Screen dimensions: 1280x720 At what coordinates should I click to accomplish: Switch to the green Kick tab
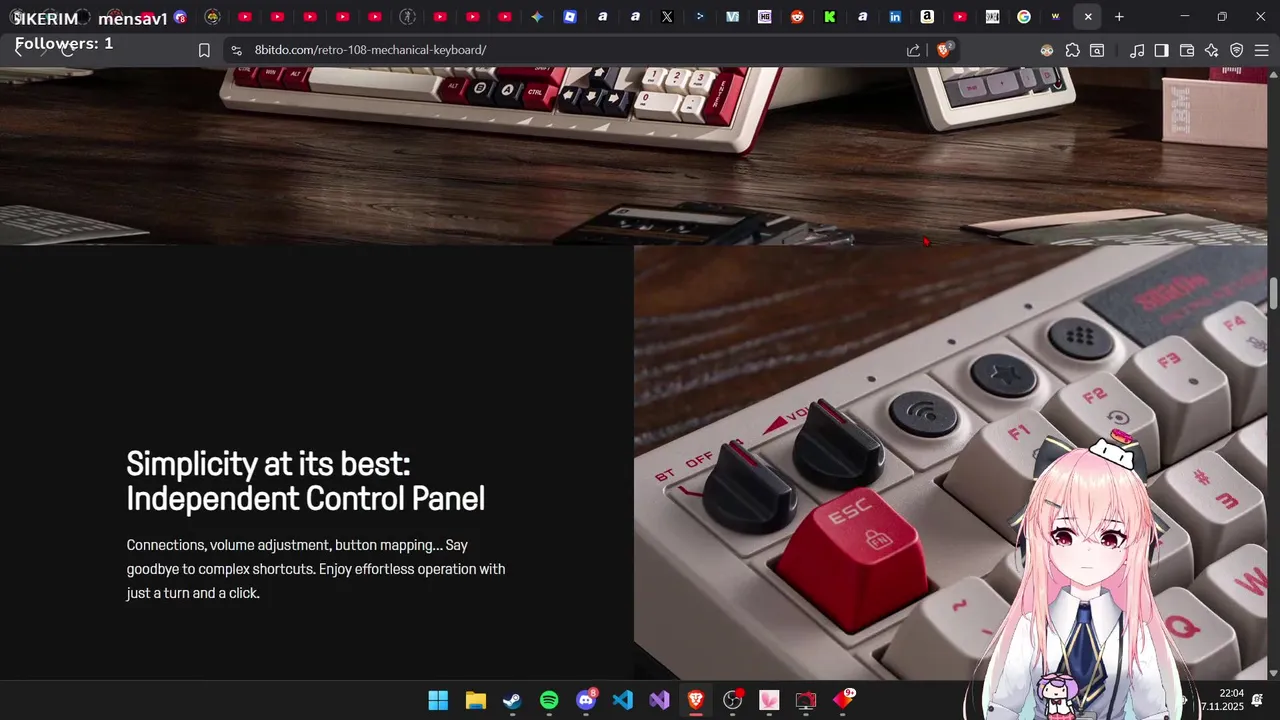[830, 17]
